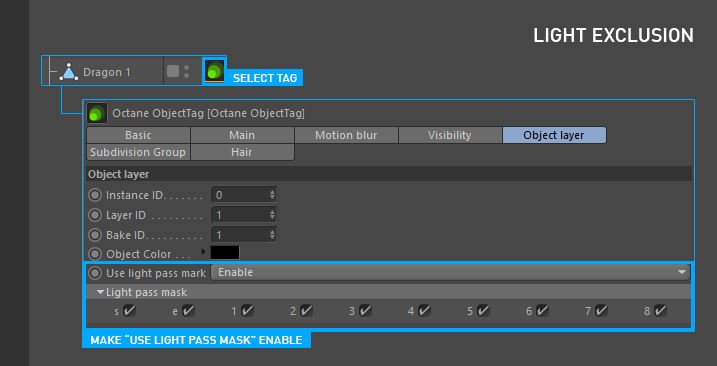The width and height of the screenshot is (717, 366).
Task: Open the Use light pass mark Enable dropdown
Action: coord(450,273)
